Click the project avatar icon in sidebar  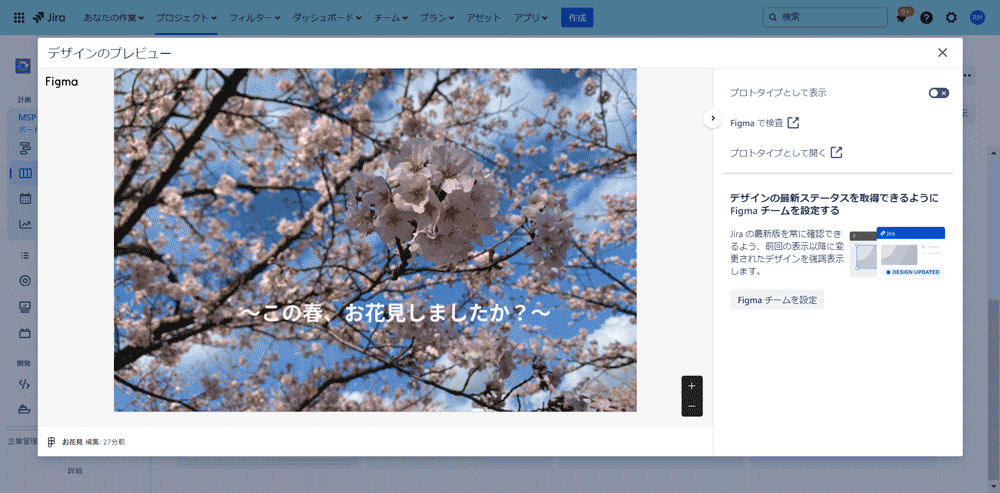24,66
